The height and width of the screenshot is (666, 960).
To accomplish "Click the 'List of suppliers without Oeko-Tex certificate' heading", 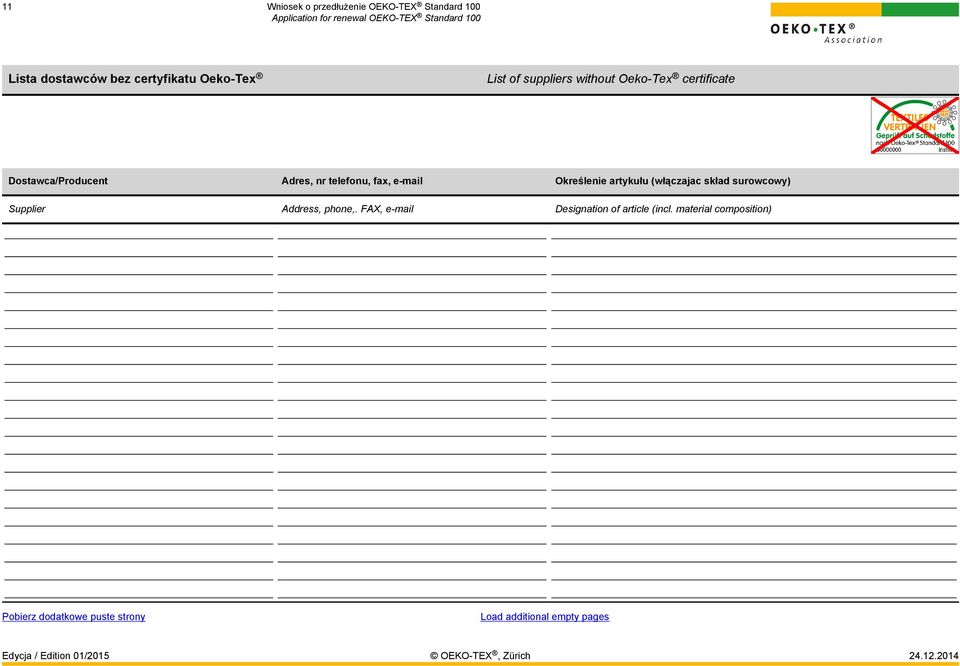I will (x=610, y=78).
